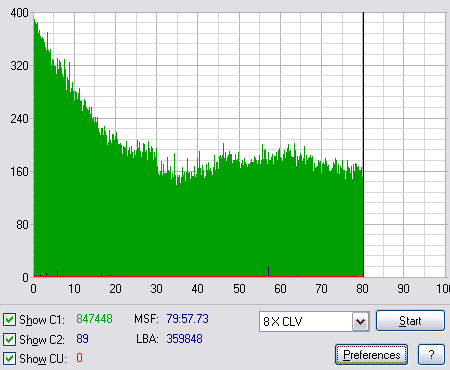Open the Preferences dialog
Image resolution: width=450 pixels, height=370 pixels.
coord(371,355)
